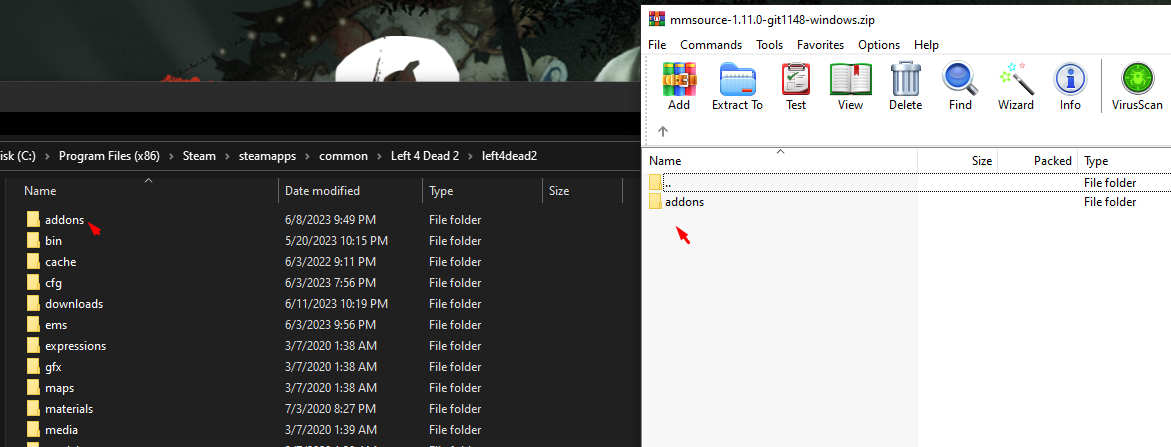
Task: Click the expressions folder icon
Action: pos(33,346)
